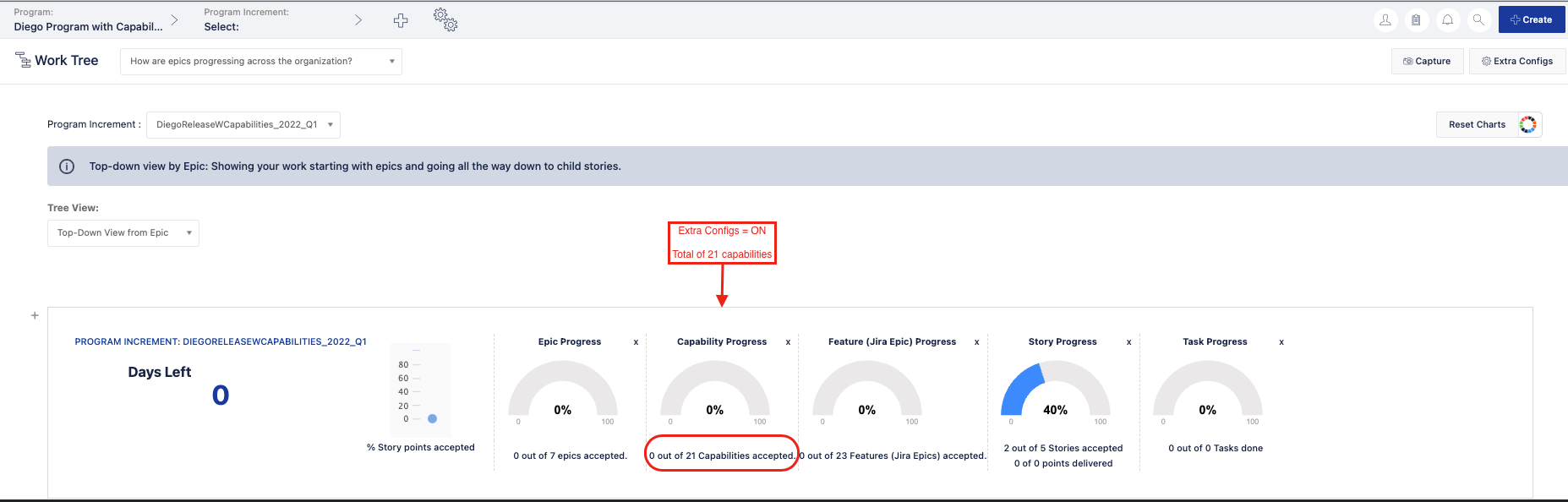The image size is (1568, 502).
Task: Click the Capability Progress gauge
Action: (x=715, y=389)
